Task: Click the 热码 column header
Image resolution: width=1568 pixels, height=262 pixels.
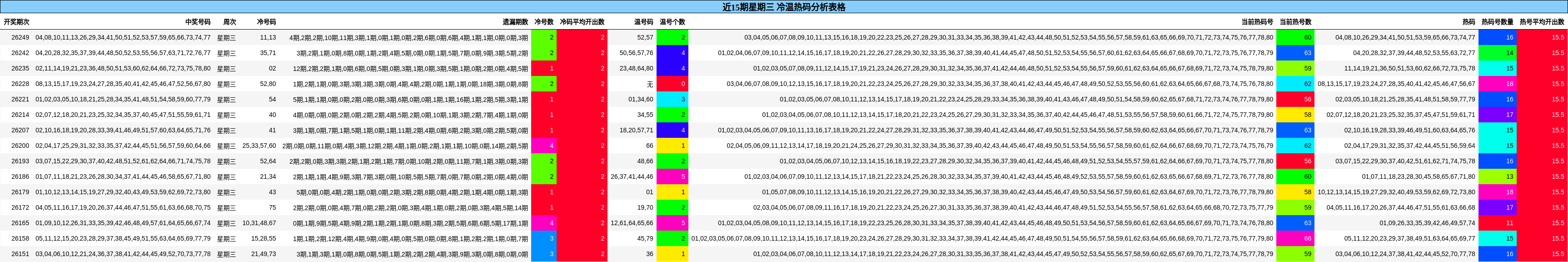Action: [1469, 22]
